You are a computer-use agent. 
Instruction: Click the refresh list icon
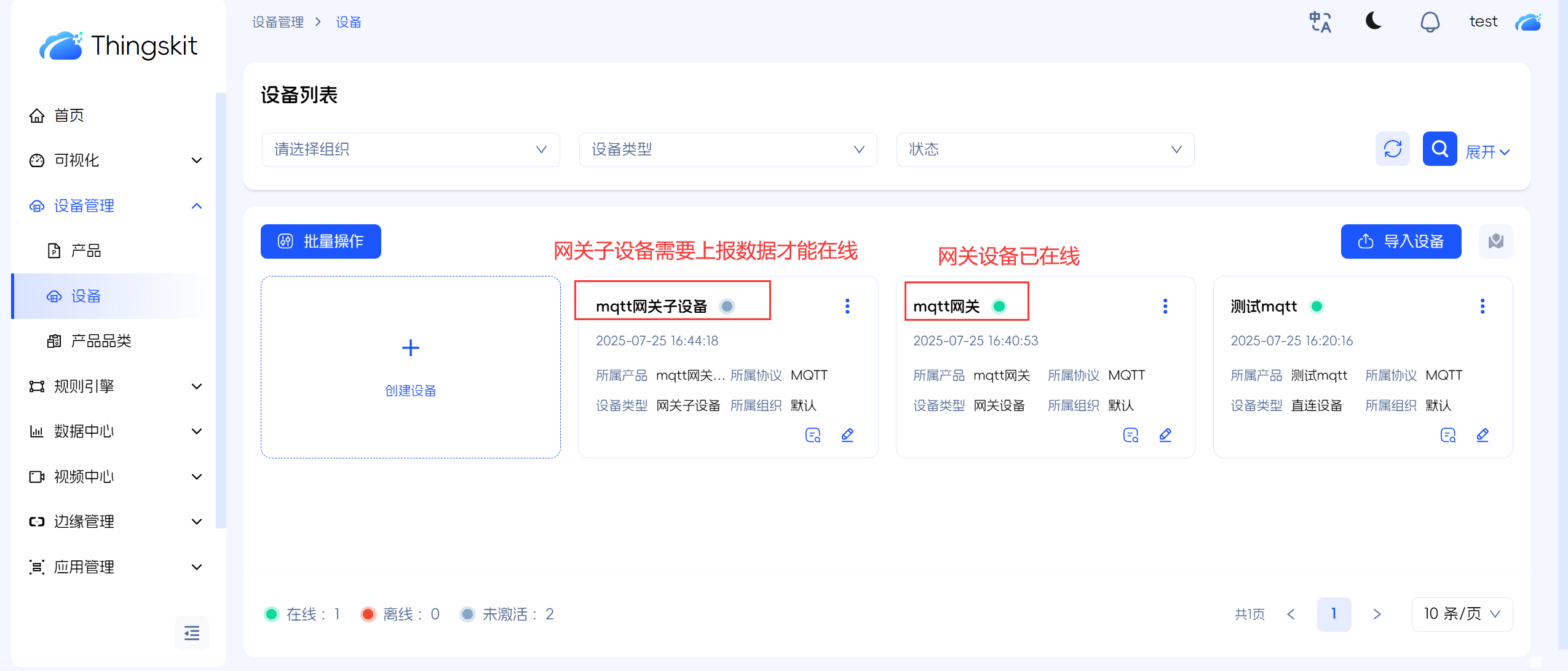pyautogui.click(x=1392, y=149)
